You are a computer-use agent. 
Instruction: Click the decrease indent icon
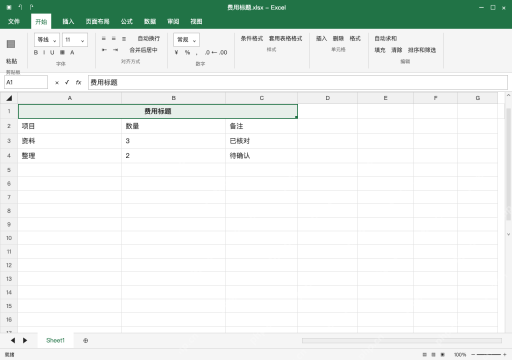104,50
